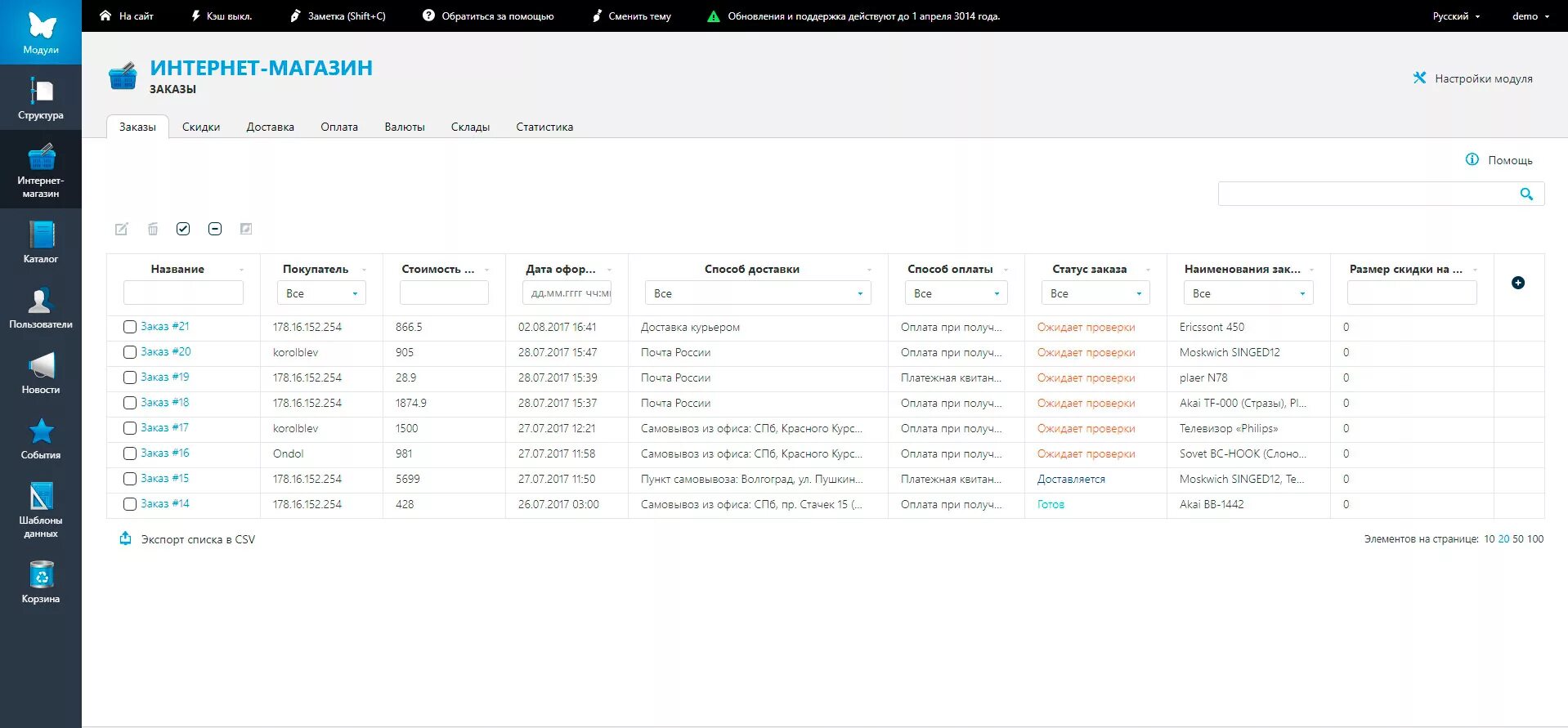Click Сменить тему brush icon
The width and height of the screenshot is (1568, 728).
598,16
